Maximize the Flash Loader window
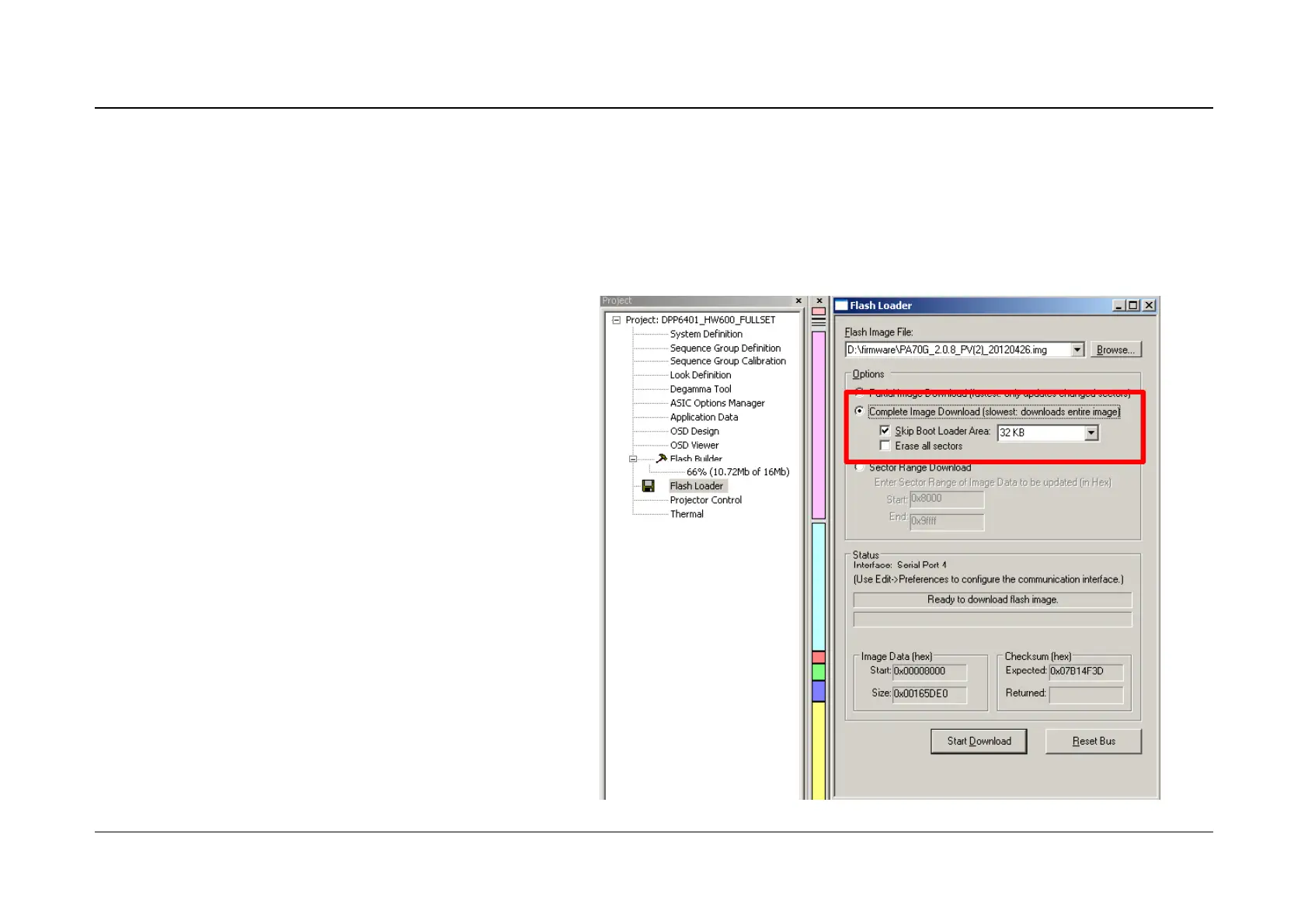This screenshot has height=924, width=1308. [1134, 305]
